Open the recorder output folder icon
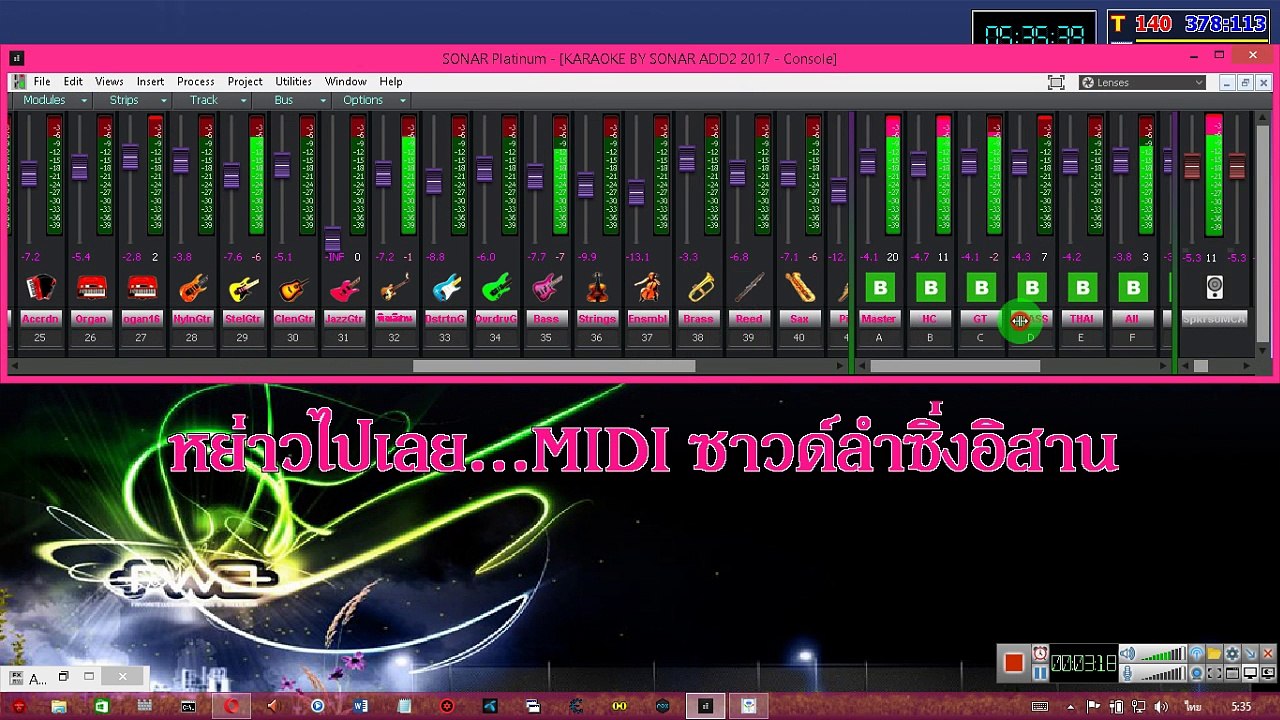Viewport: 1280px width, 720px height. click(1214, 653)
